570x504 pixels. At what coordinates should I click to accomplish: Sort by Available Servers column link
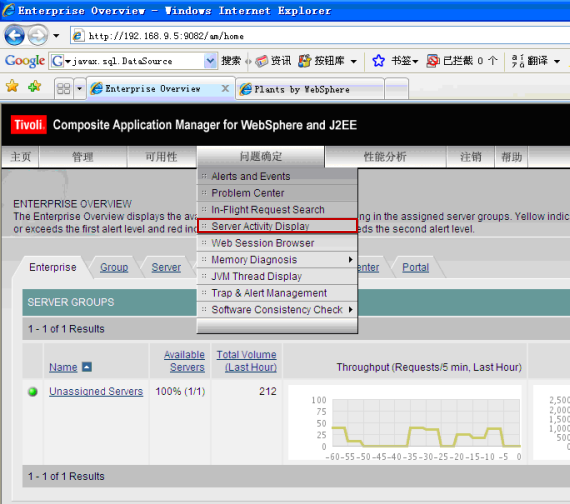pos(184,361)
